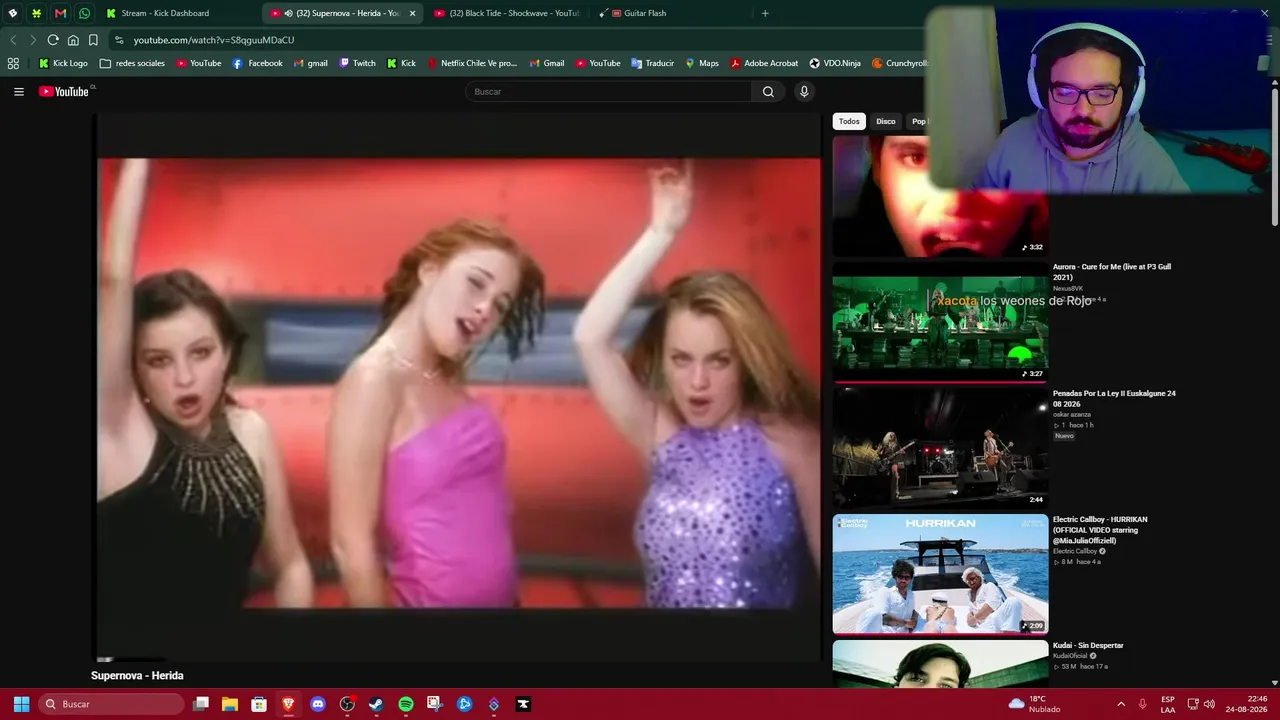Image resolution: width=1280 pixels, height=720 pixels.
Task: Open Brave browser from the taskbar
Action: tap(288, 704)
